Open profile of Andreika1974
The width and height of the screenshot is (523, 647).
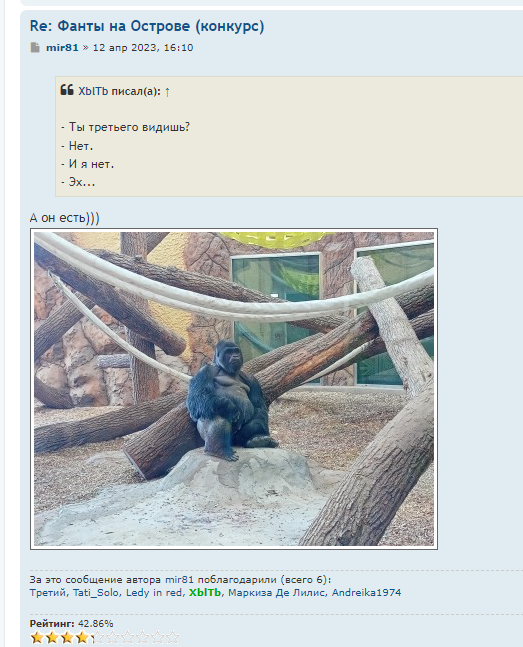tap(367, 593)
